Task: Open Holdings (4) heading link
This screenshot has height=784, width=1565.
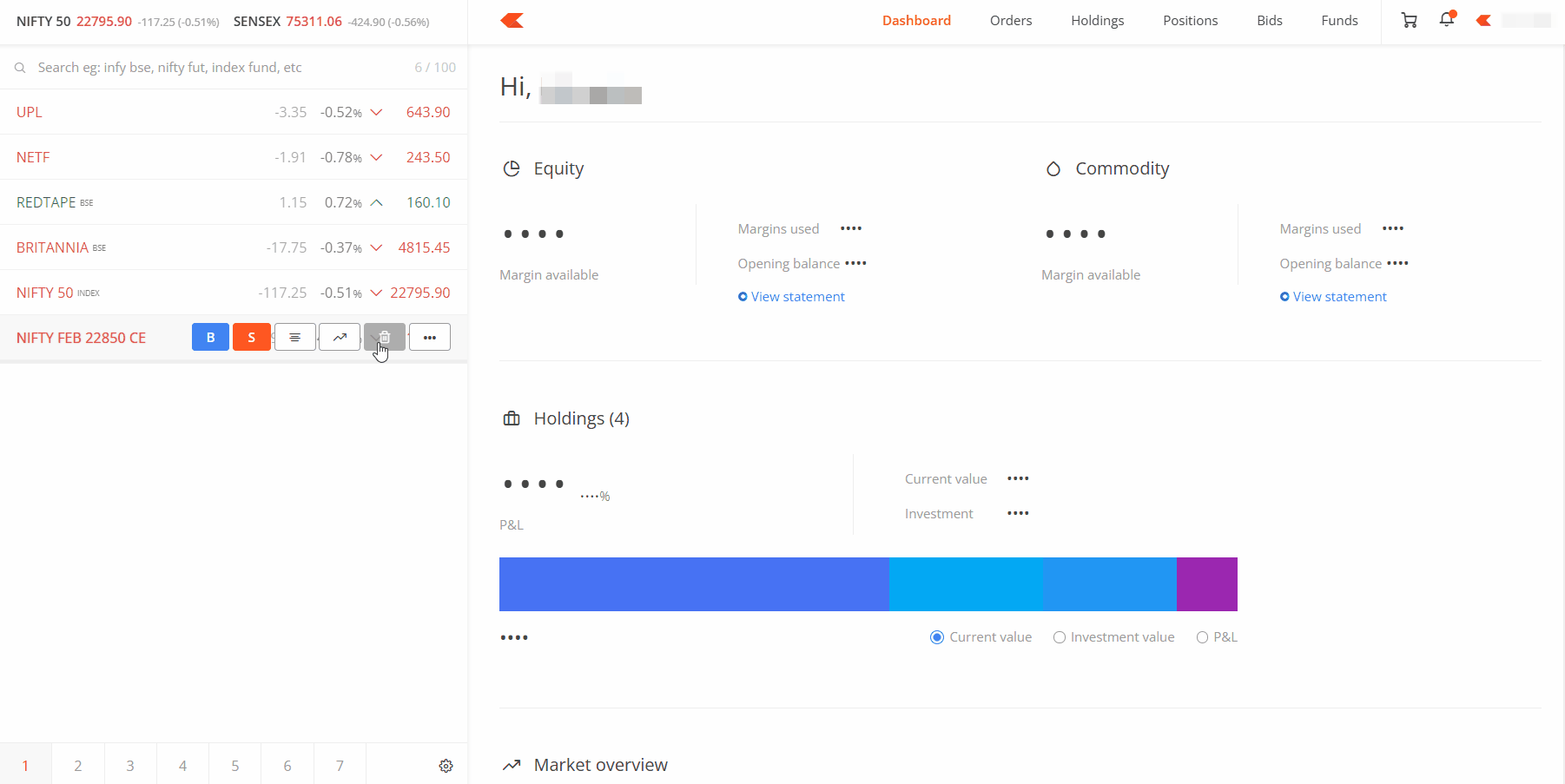Action: 582,418
